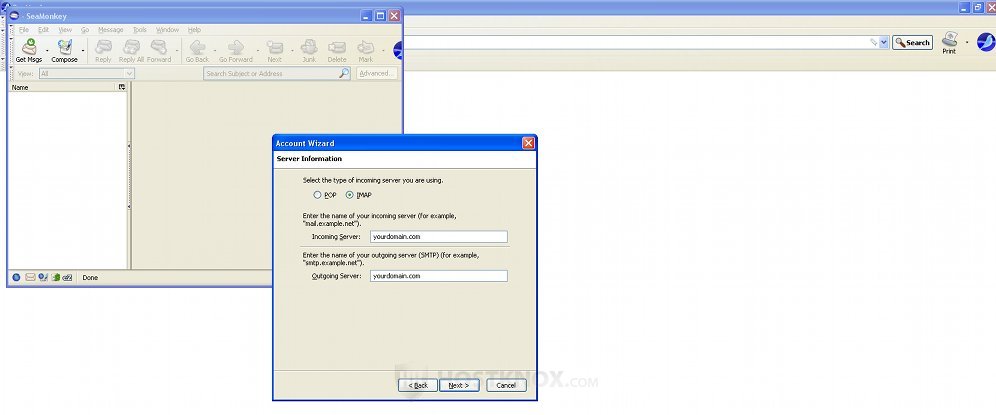
Task: Open the Message menu
Action: 111,30
